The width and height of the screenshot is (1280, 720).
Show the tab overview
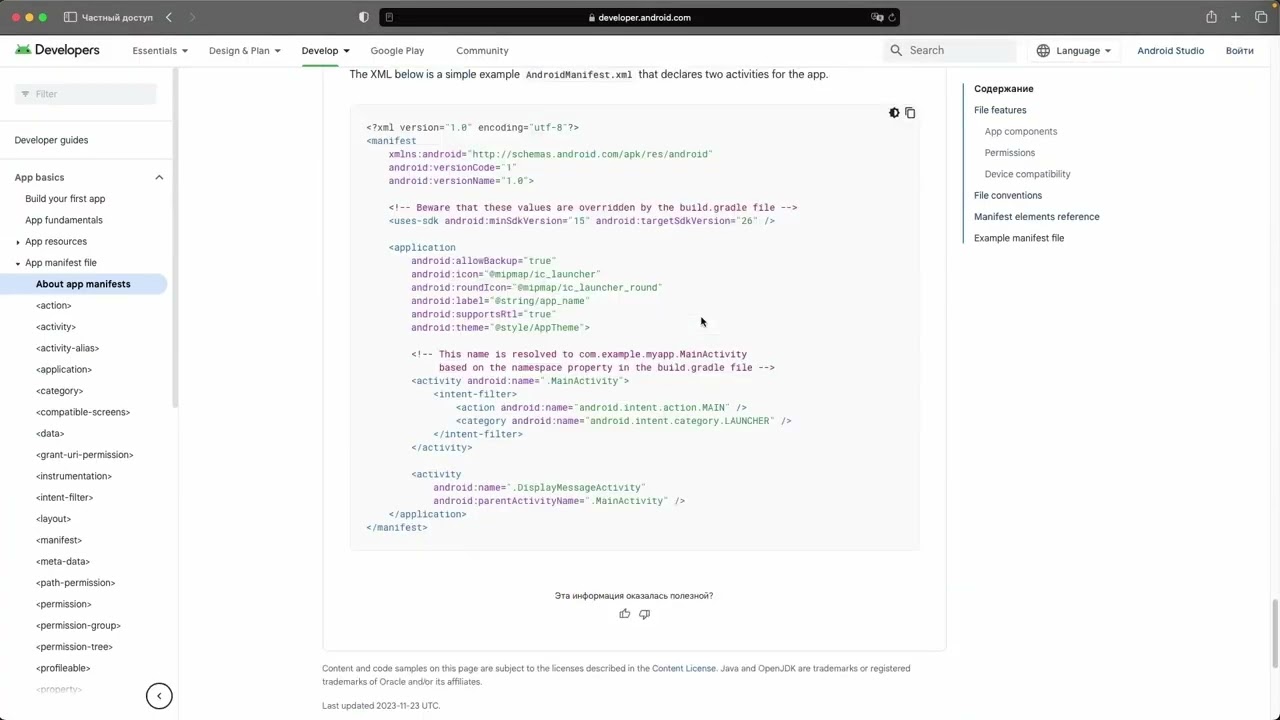coord(1261,17)
